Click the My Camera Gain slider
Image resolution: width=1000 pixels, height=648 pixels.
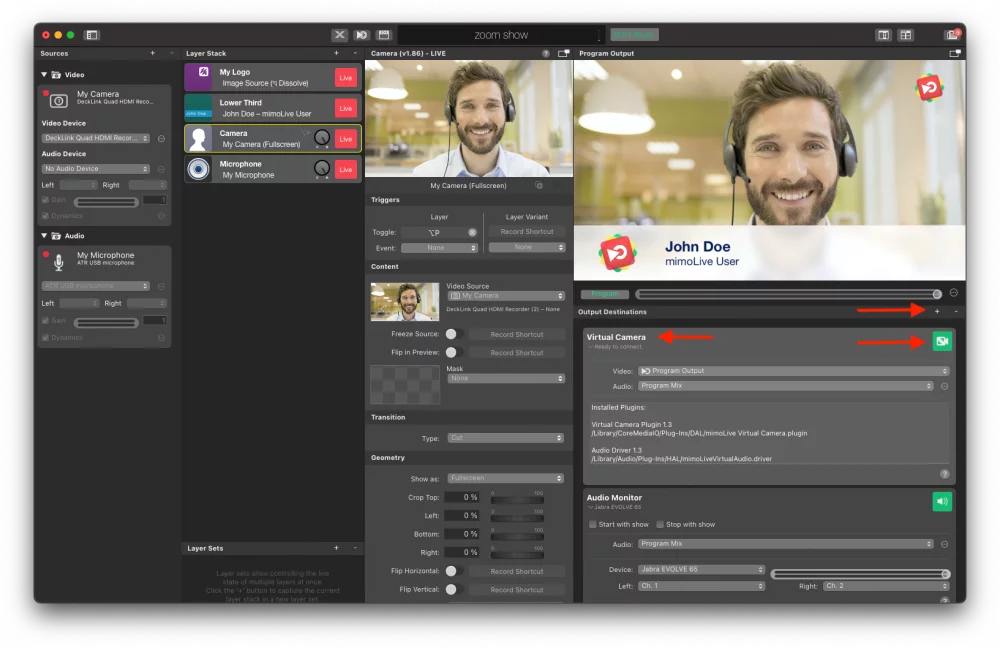click(107, 202)
